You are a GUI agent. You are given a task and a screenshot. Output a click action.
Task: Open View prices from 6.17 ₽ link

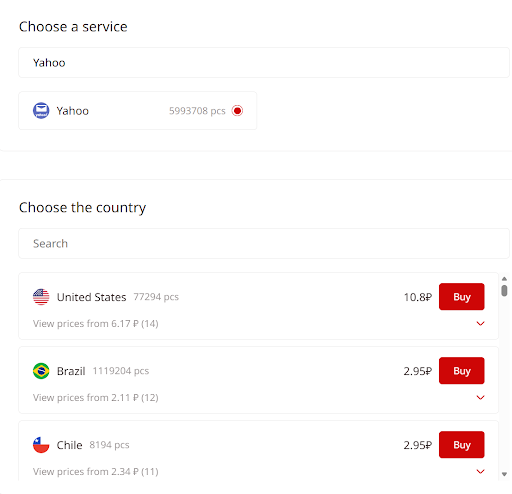pos(95,324)
